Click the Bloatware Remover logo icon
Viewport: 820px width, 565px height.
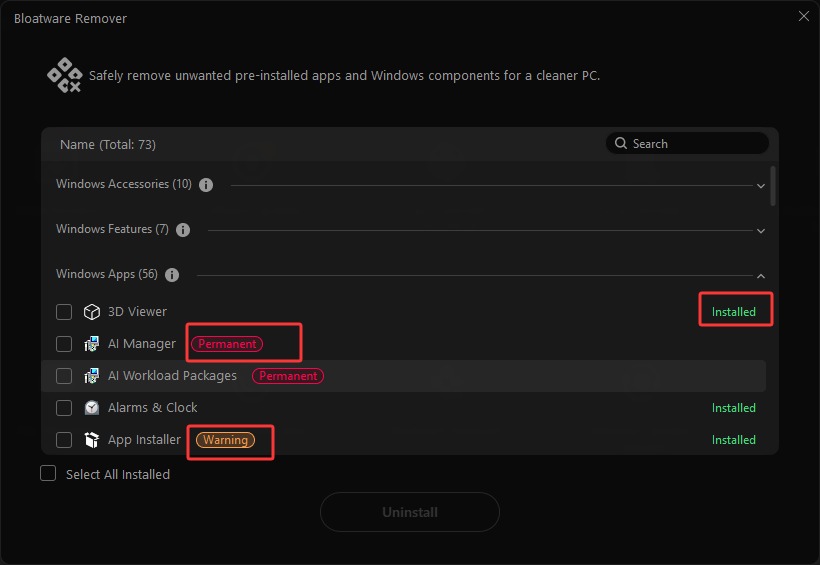click(x=65, y=75)
